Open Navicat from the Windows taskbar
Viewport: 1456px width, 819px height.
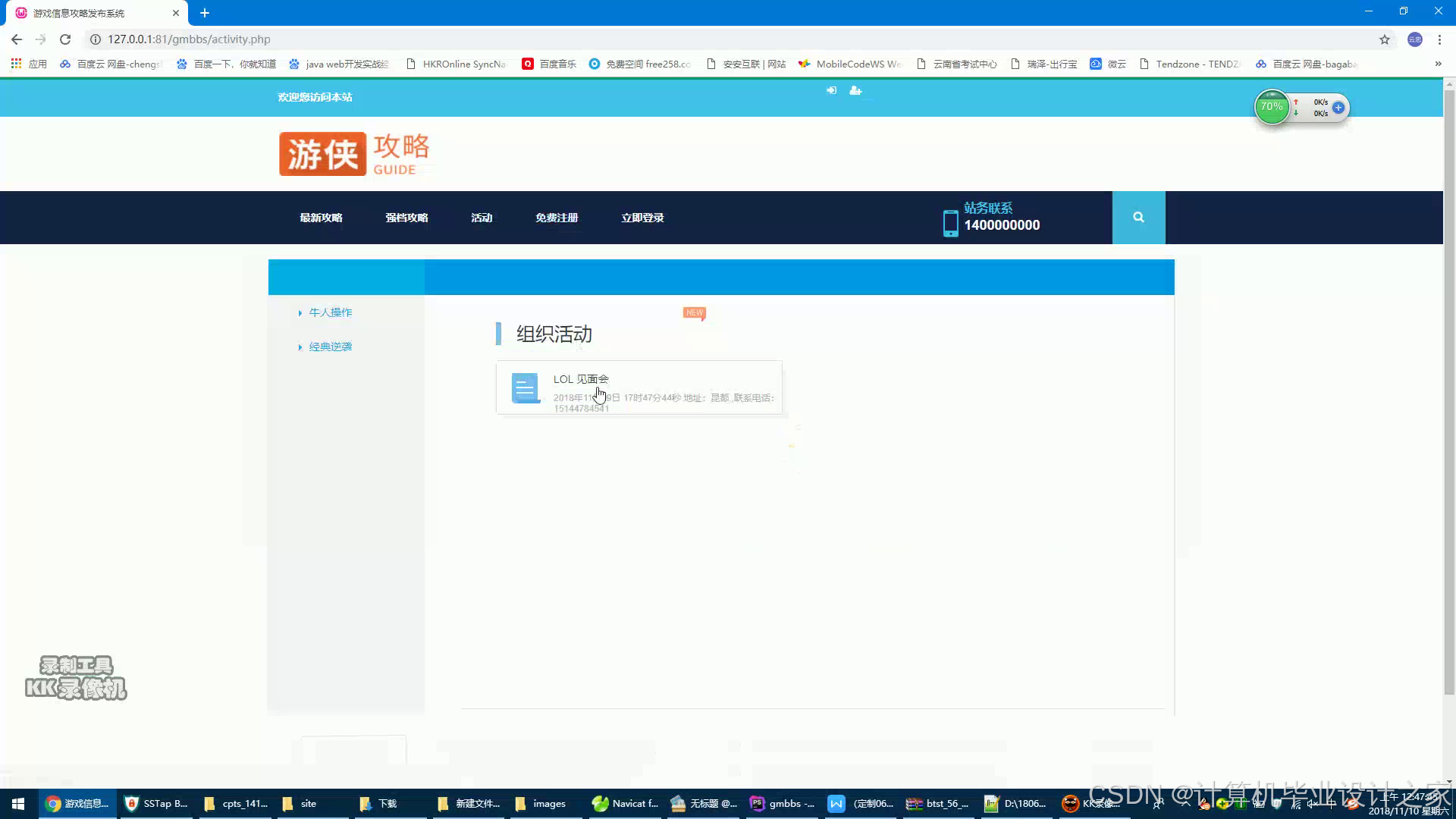(626, 804)
